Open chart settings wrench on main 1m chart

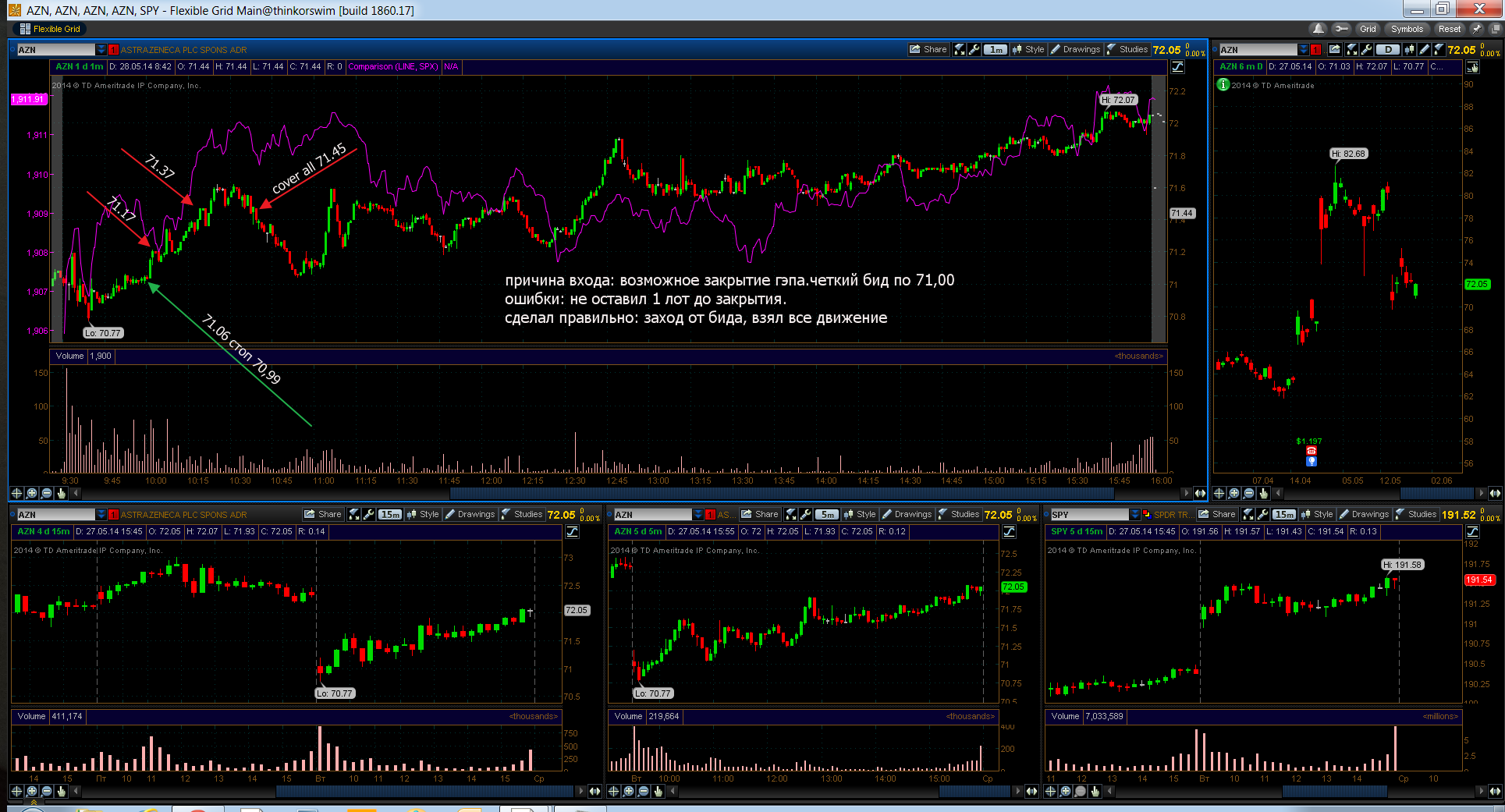pyautogui.click(x=974, y=49)
